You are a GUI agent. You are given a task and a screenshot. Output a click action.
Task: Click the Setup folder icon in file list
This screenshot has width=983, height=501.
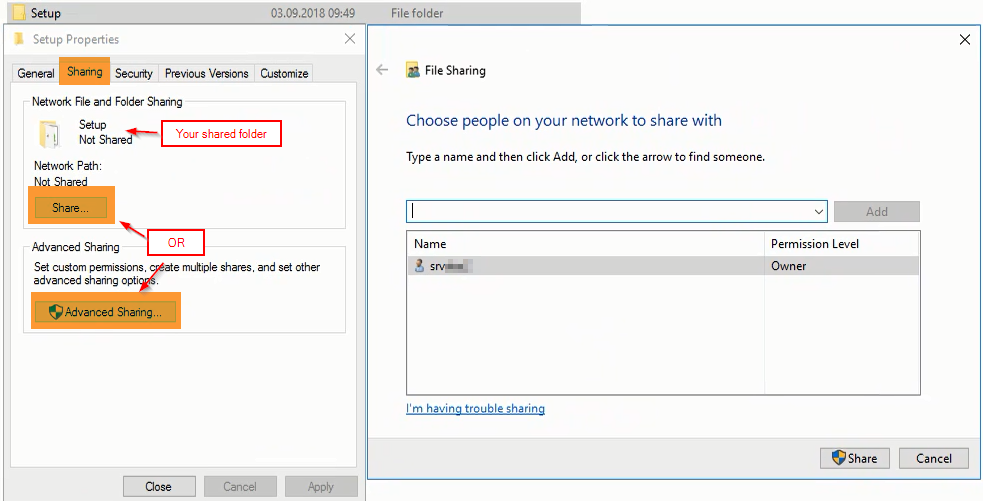[x=18, y=13]
